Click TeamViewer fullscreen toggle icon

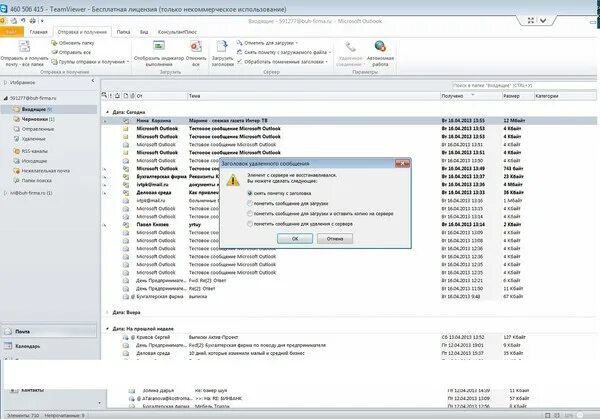tap(531, 21)
